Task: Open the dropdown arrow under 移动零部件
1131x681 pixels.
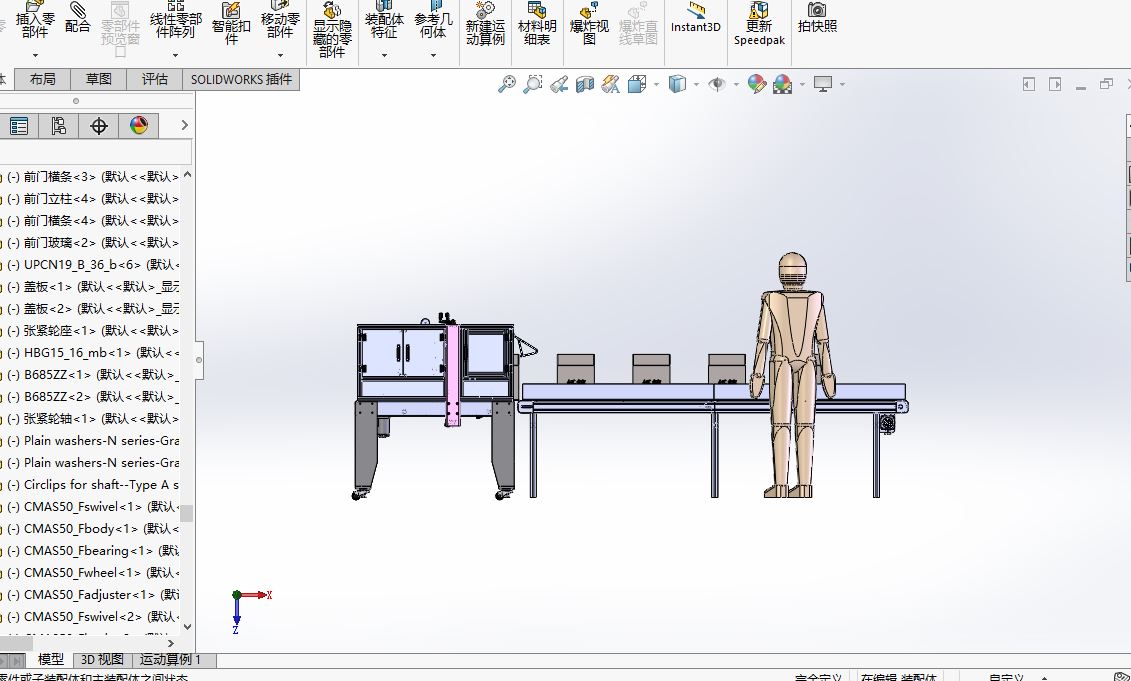Action: (280, 55)
